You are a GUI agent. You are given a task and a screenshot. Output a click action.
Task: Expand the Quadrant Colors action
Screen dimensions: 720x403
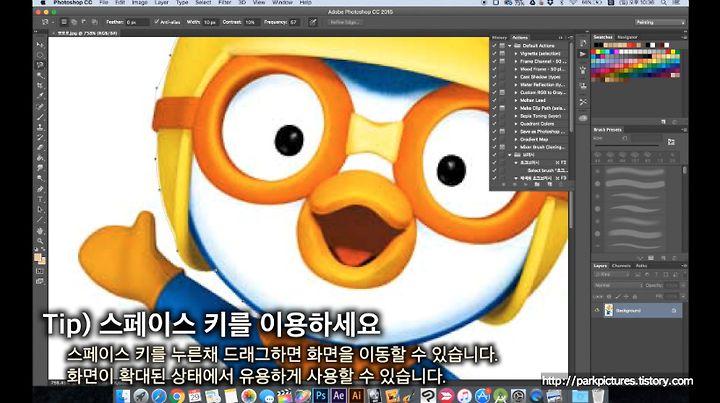tap(516, 123)
